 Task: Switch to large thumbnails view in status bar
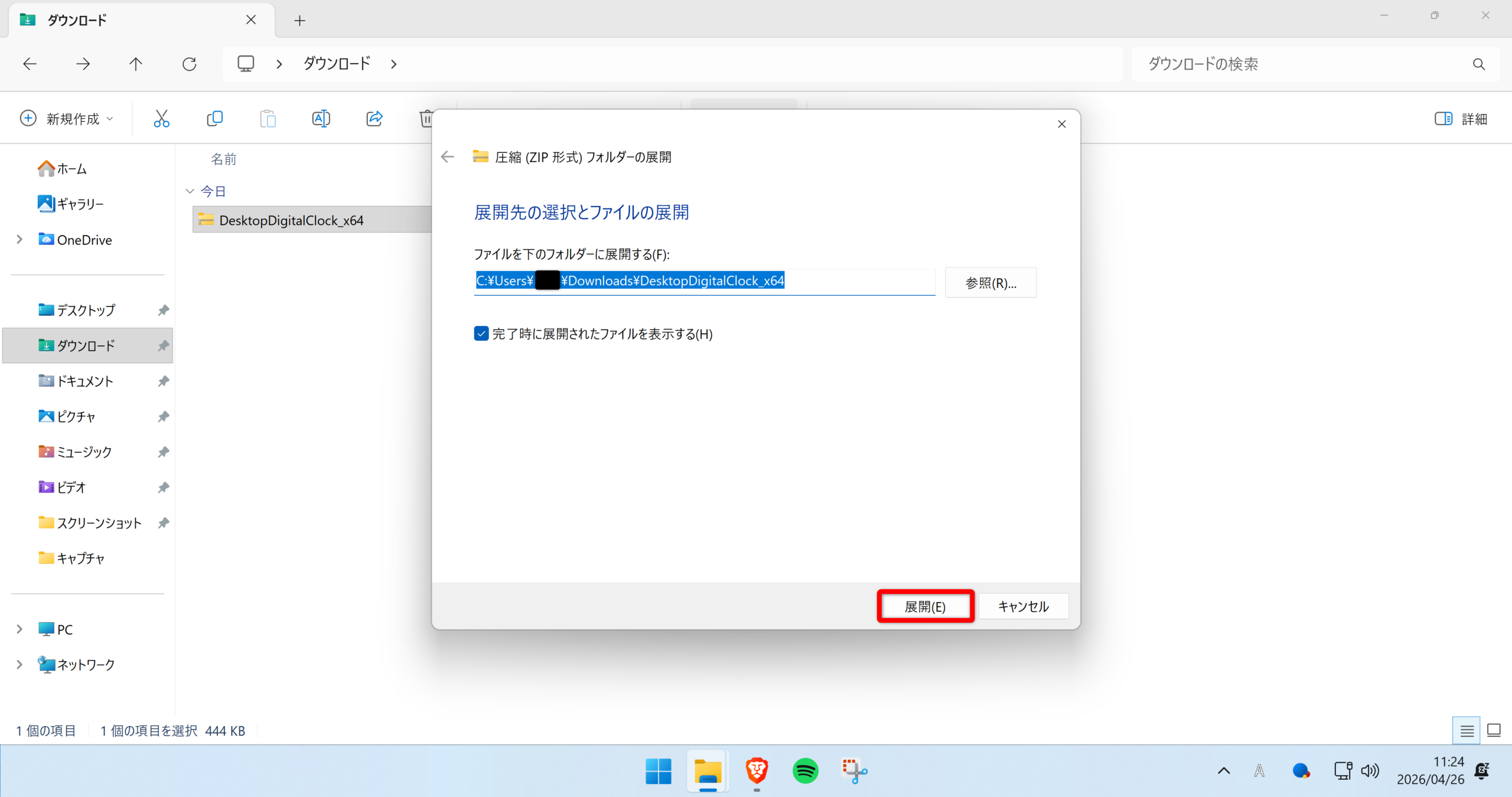coord(1494,730)
